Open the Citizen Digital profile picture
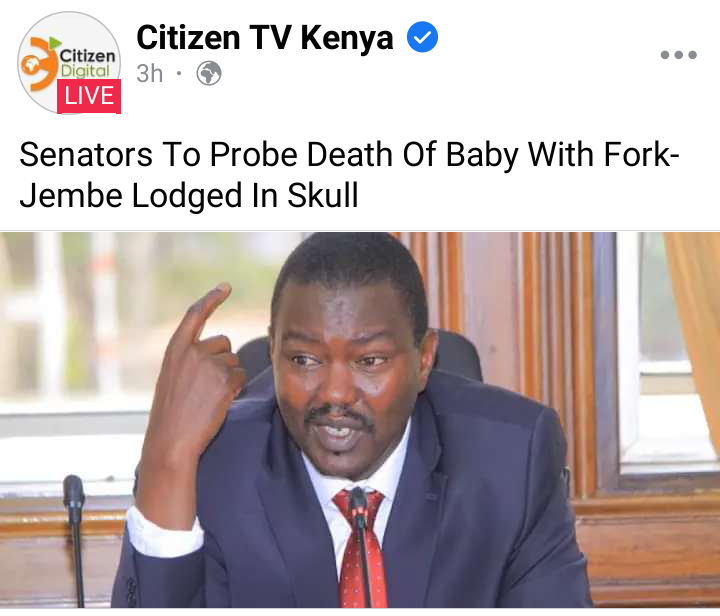720x616 pixels. pos(69,63)
